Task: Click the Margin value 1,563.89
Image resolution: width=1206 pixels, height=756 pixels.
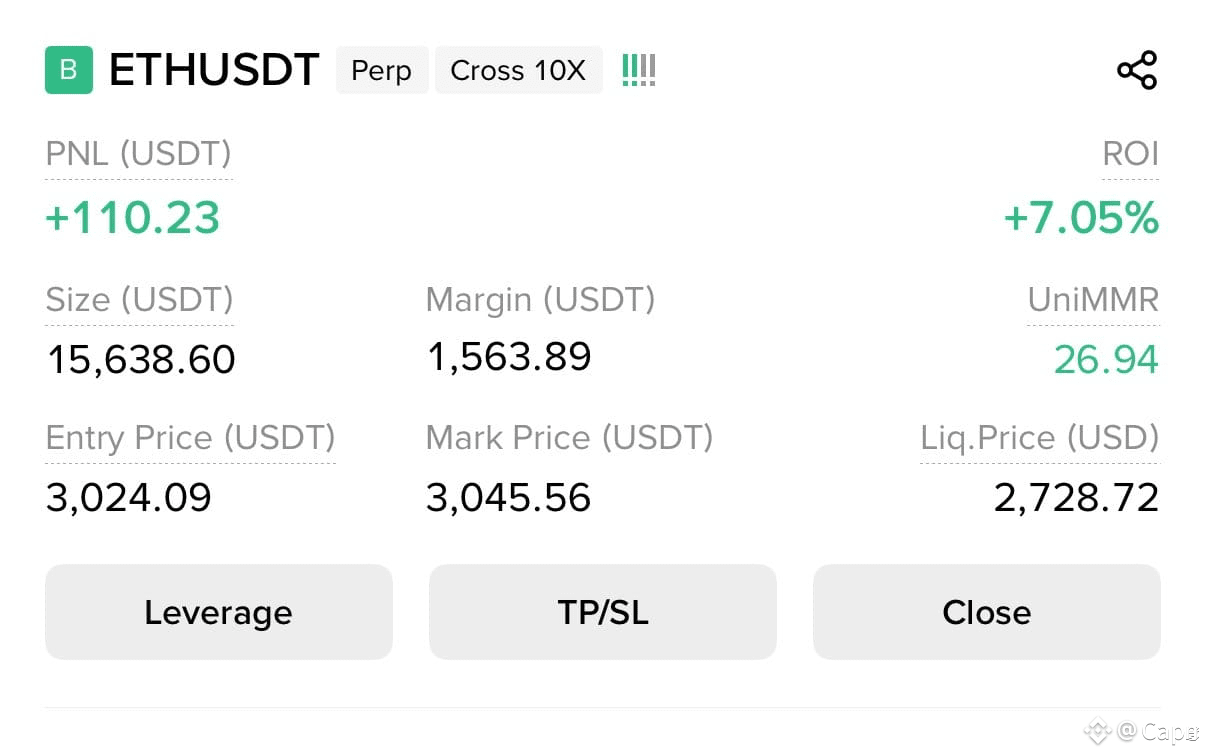Action: pos(509,357)
